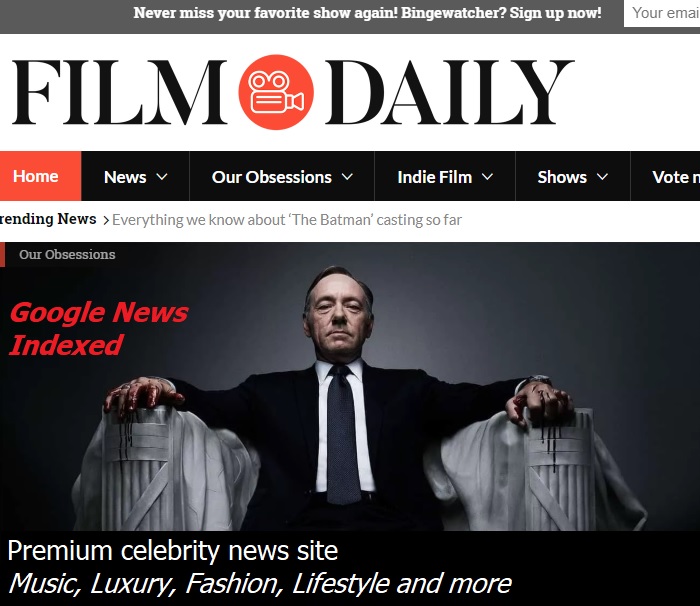Click the featured hero image of seated man
The width and height of the screenshot is (700, 606).
pos(350,386)
